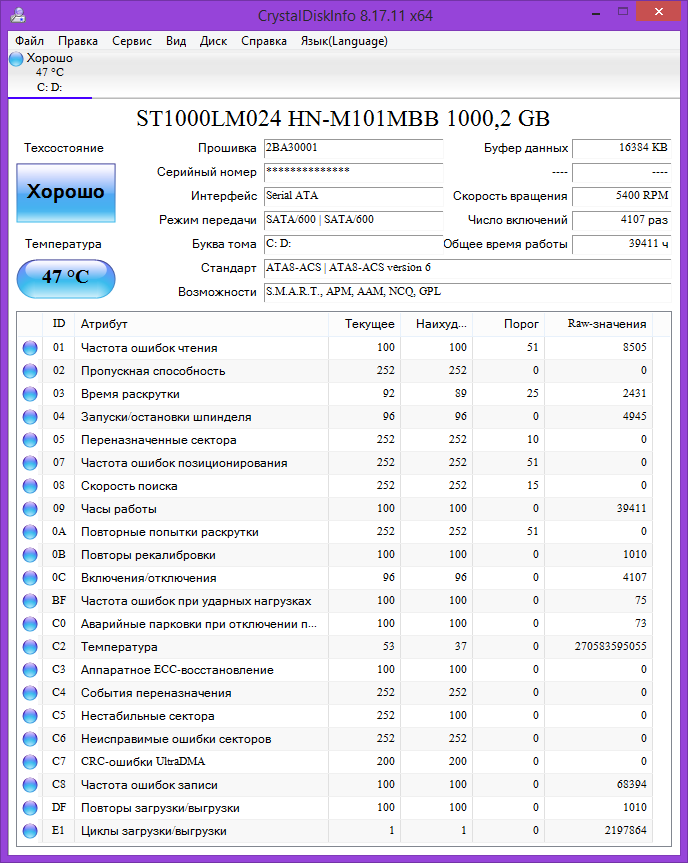The image size is (688, 863).
Task: Click status orb for 07 Частота ошибок позиционирования
Action: pyautogui.click(x=30, y=463)
